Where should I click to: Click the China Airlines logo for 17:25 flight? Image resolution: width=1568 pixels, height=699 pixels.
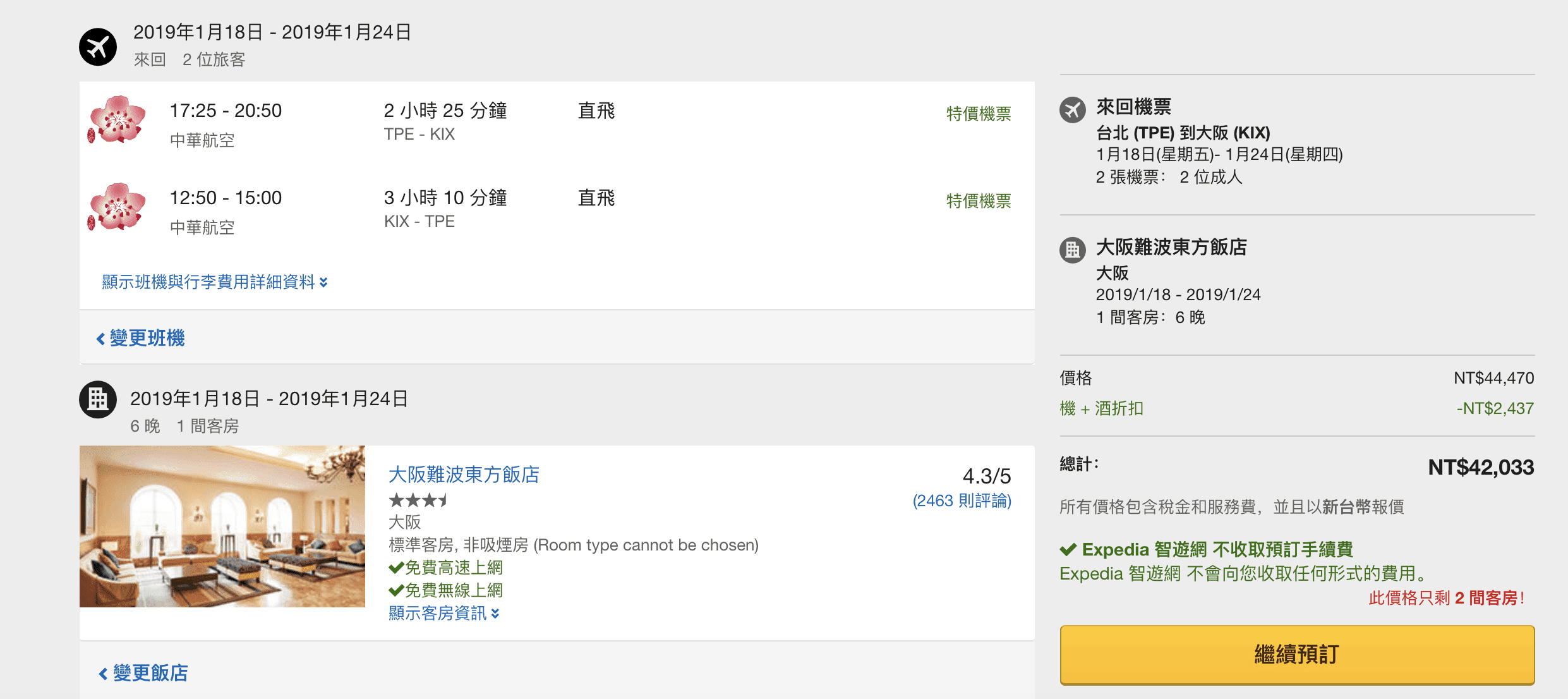(117, 120)
